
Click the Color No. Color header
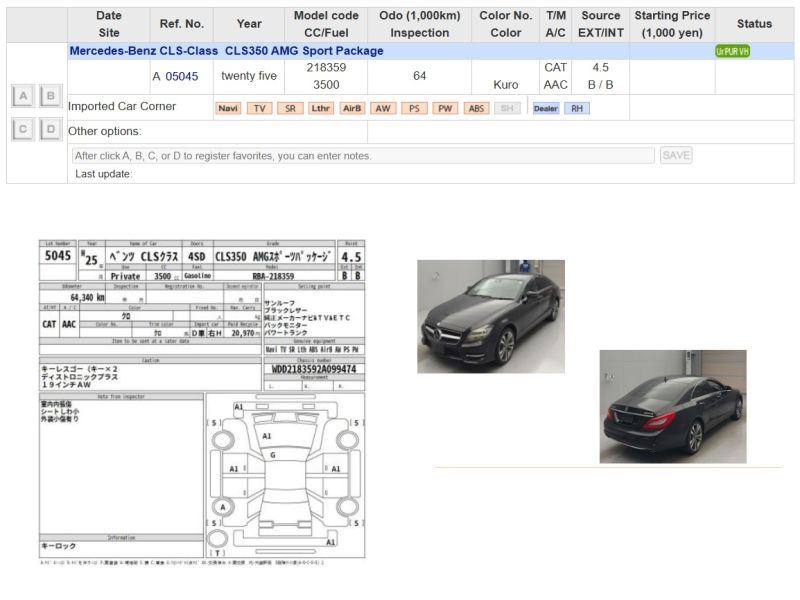[506, 24]
